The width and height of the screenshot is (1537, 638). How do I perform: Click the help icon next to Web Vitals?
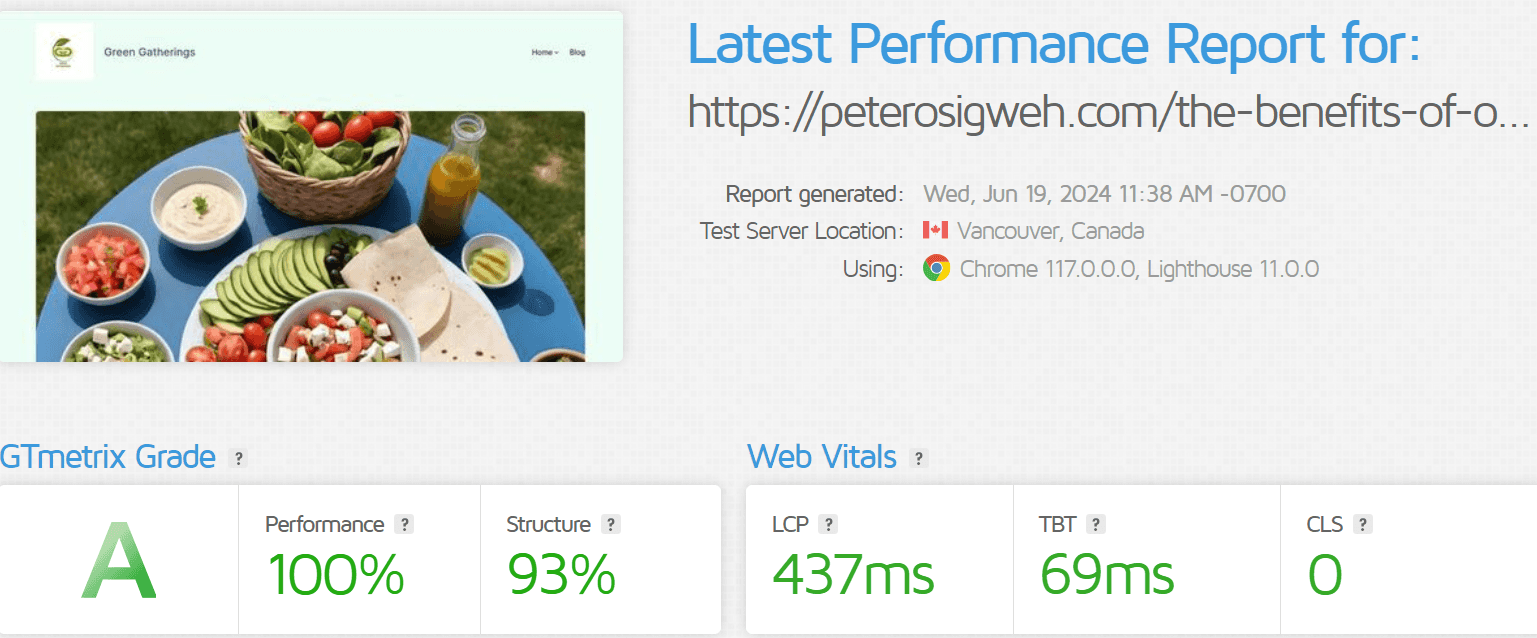[x=919, y=459]
